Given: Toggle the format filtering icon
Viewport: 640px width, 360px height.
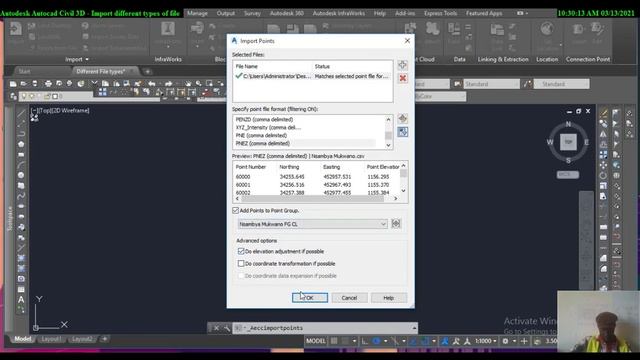Looking at the screenshot, I should (402, 132).
